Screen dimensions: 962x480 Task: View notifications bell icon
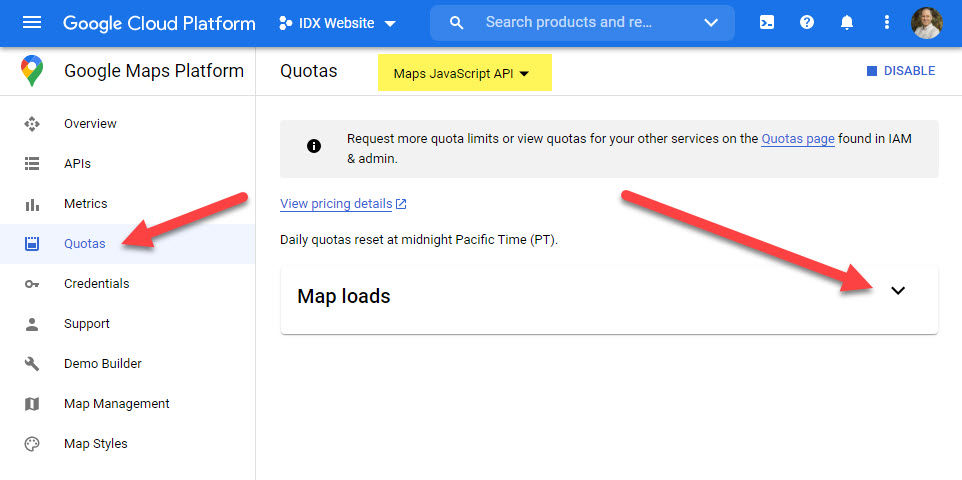[847, 23]
